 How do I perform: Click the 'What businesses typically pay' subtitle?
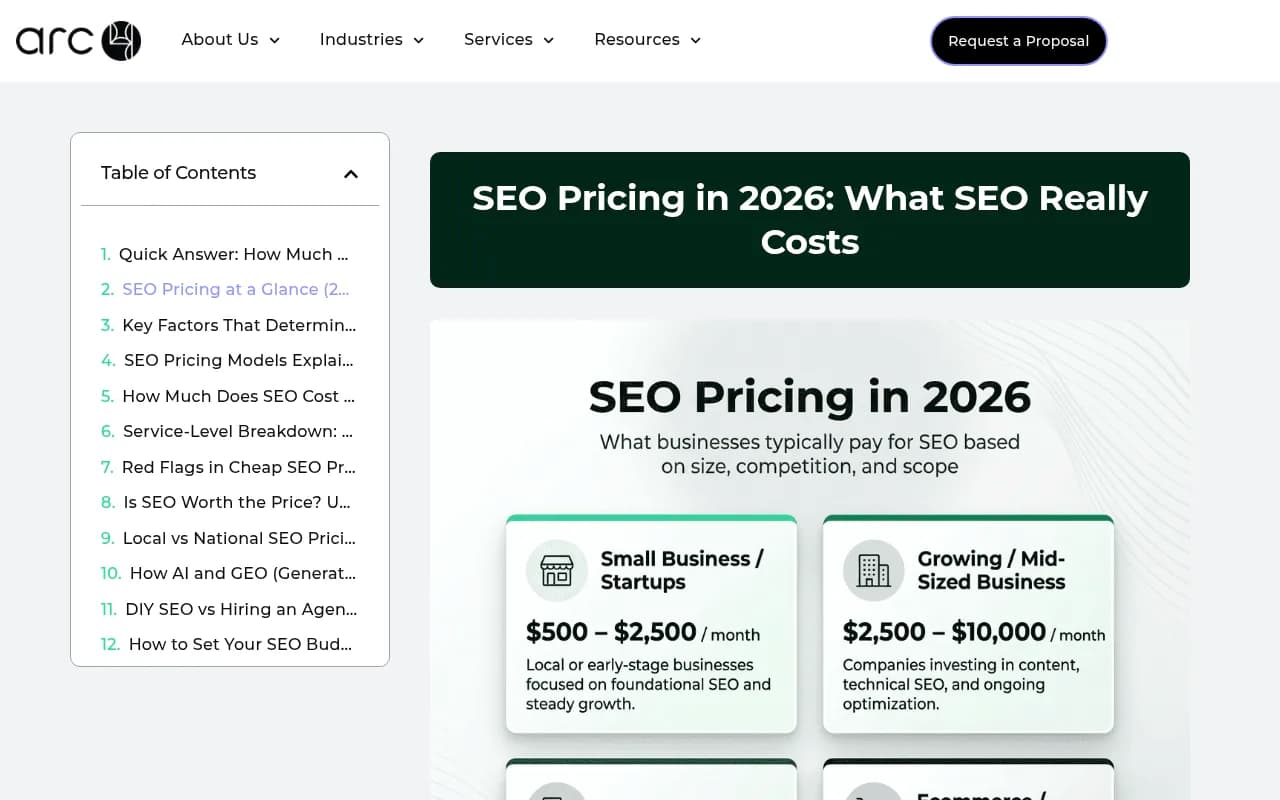[x=810, y=454]
